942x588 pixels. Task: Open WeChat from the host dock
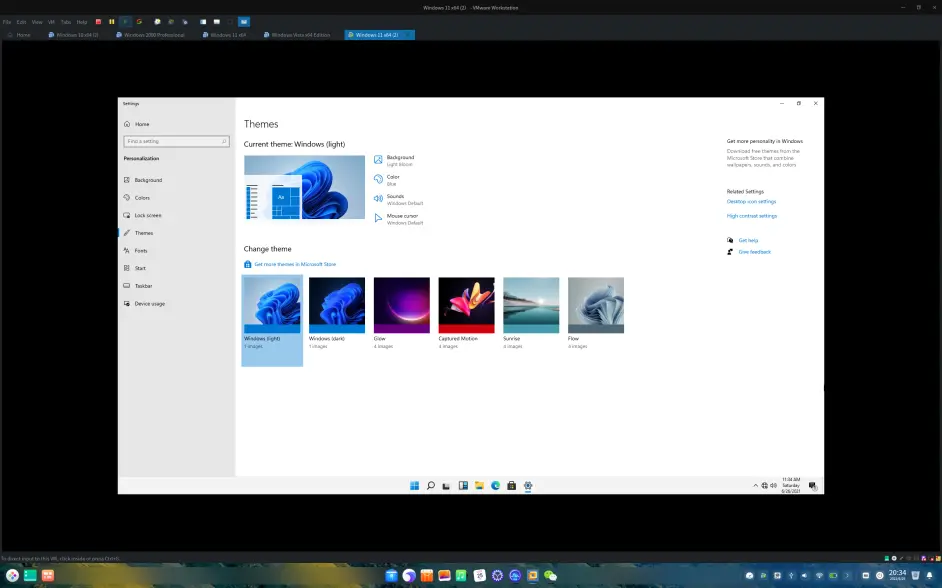point(550,575)
